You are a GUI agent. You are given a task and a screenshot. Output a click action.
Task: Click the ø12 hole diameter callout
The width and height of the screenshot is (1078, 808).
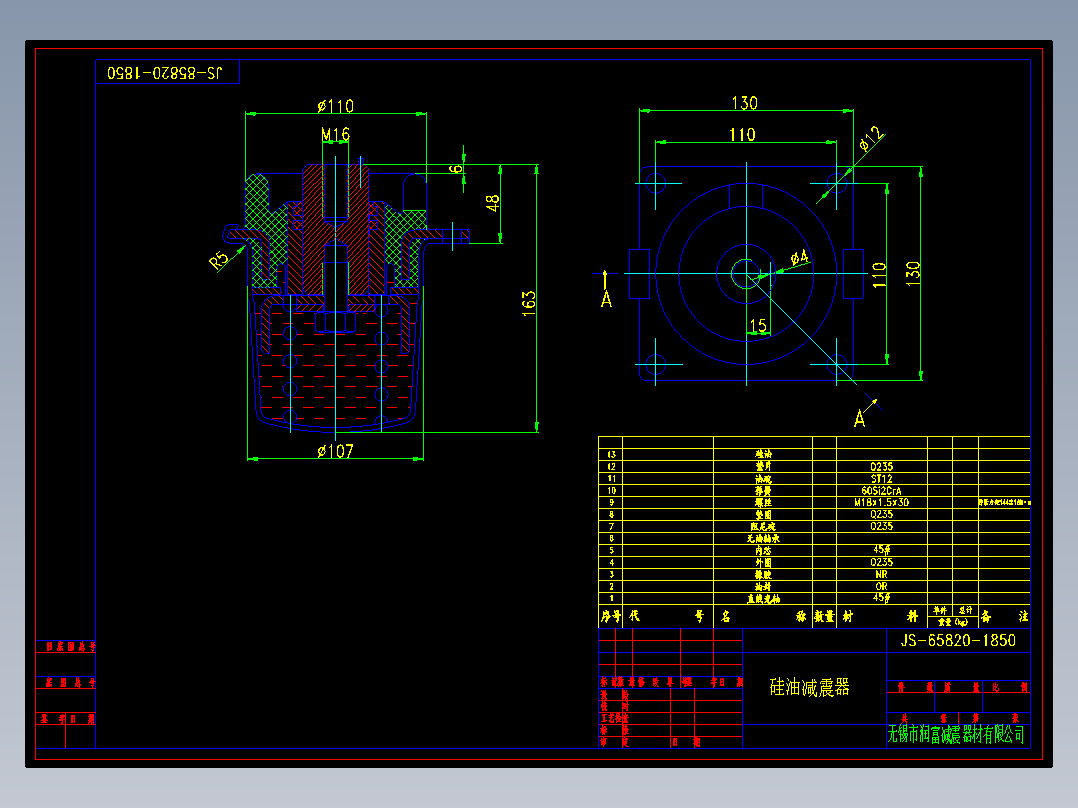(x=871, y=138)
